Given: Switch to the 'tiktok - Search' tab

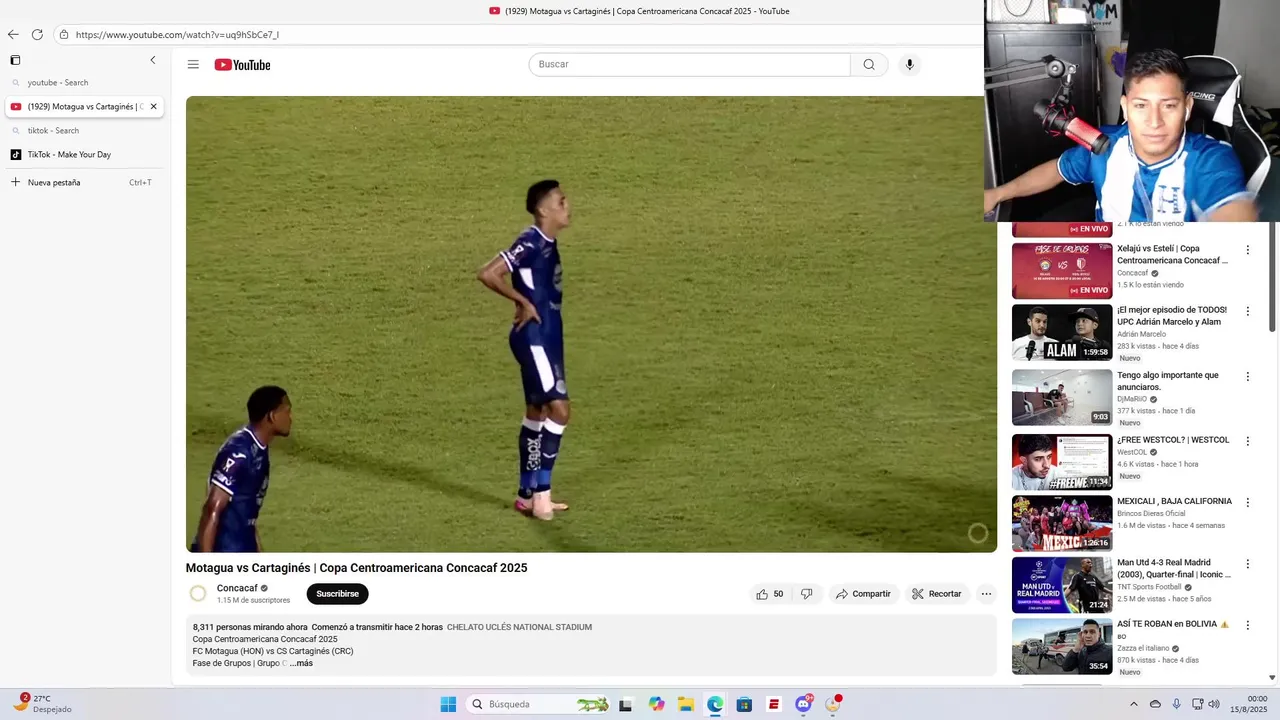Looking at the screenshot, I should 85,130.
